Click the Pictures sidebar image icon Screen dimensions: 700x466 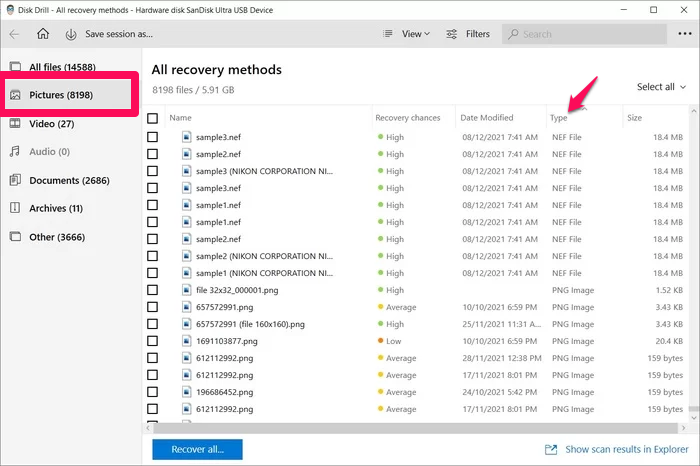[15, 95]
